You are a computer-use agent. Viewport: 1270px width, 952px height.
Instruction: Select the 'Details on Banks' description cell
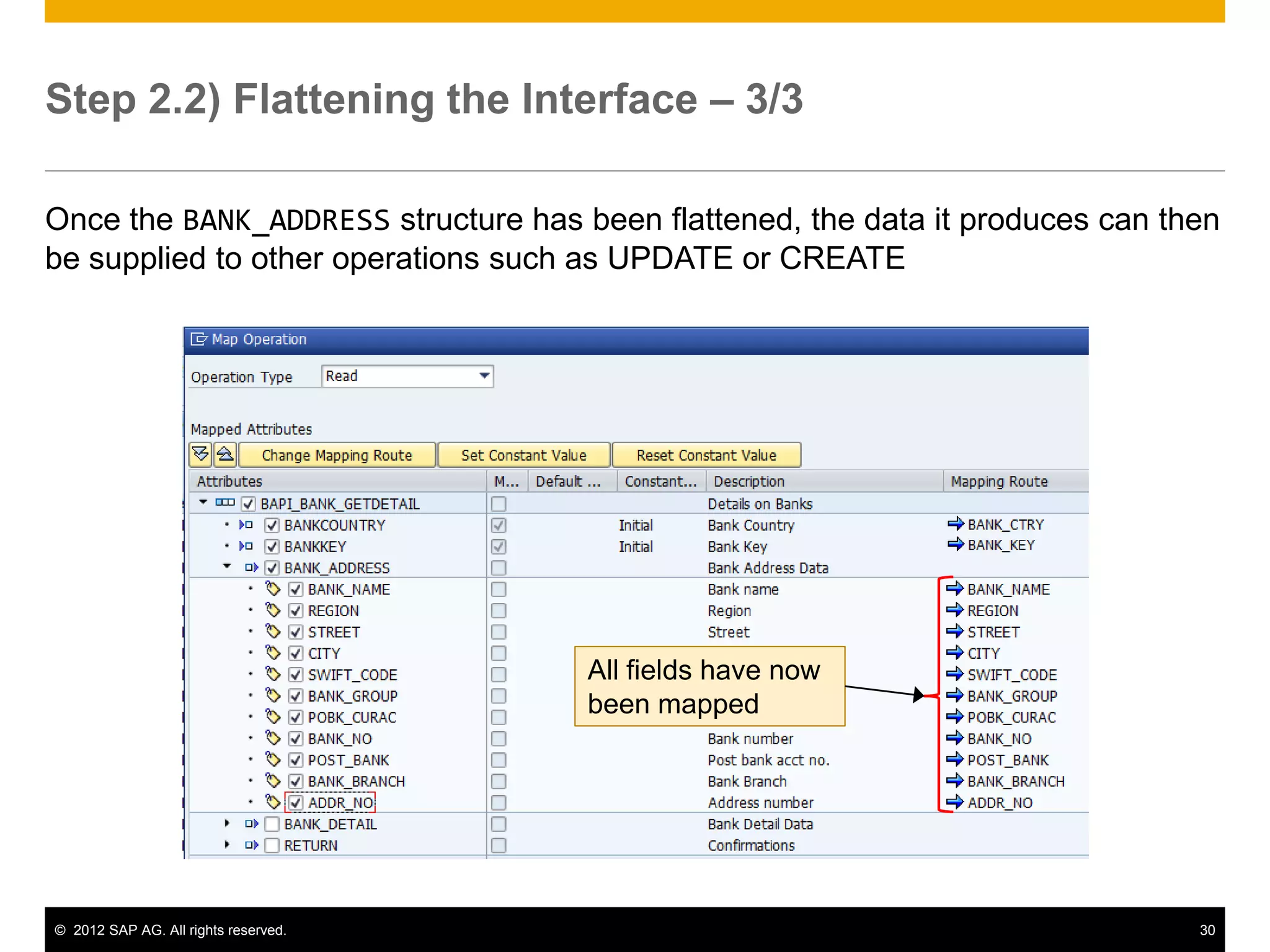coord(760,504)
